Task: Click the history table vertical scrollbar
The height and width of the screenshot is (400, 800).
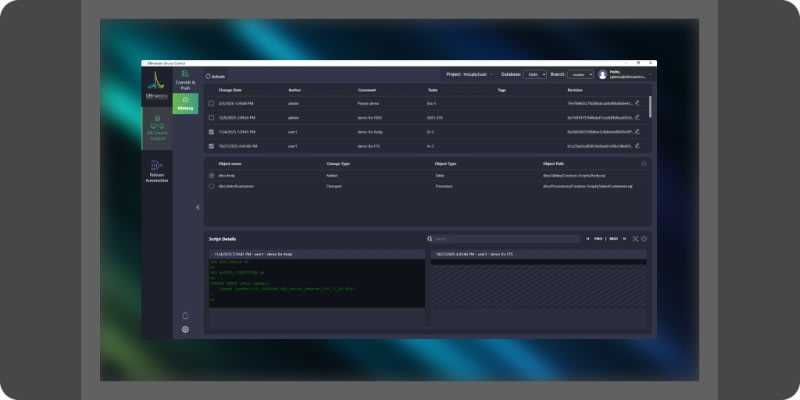Action: point(649,107)
